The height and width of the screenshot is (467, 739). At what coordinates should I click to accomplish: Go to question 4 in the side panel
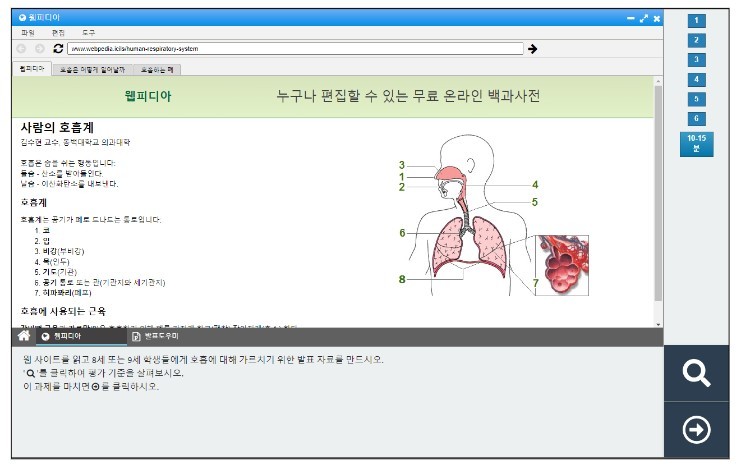[696, 79]
